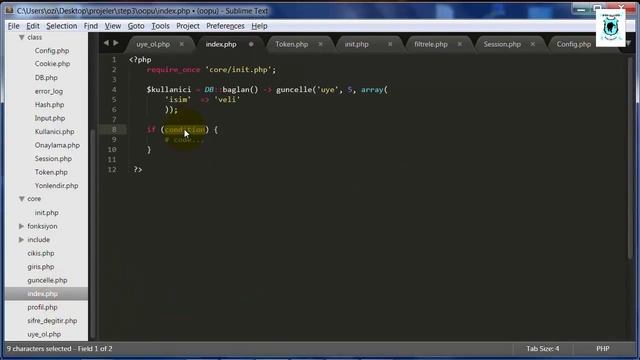The image size is (640, 360).
Task: Select the index.php tab
Action: 221,44
